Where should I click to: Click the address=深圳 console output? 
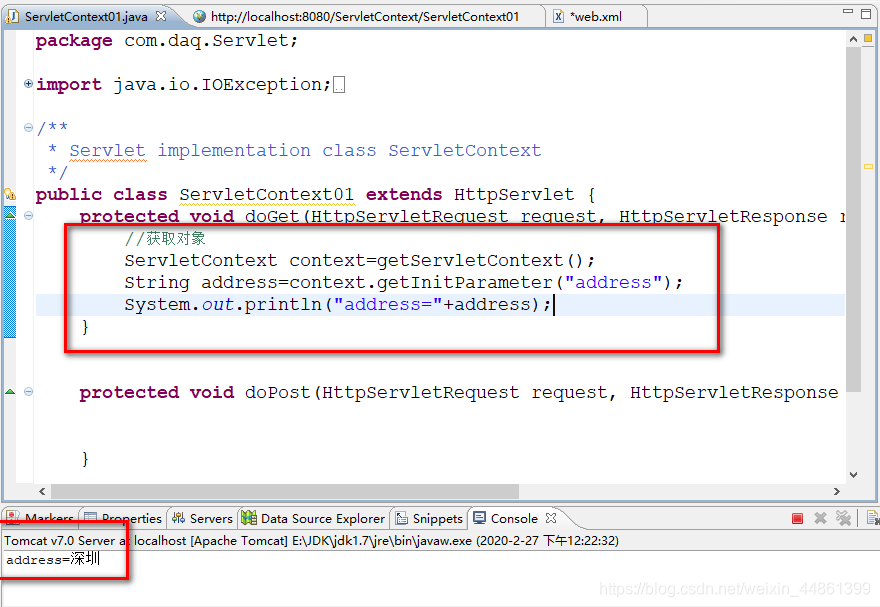[x=53, y=559]
